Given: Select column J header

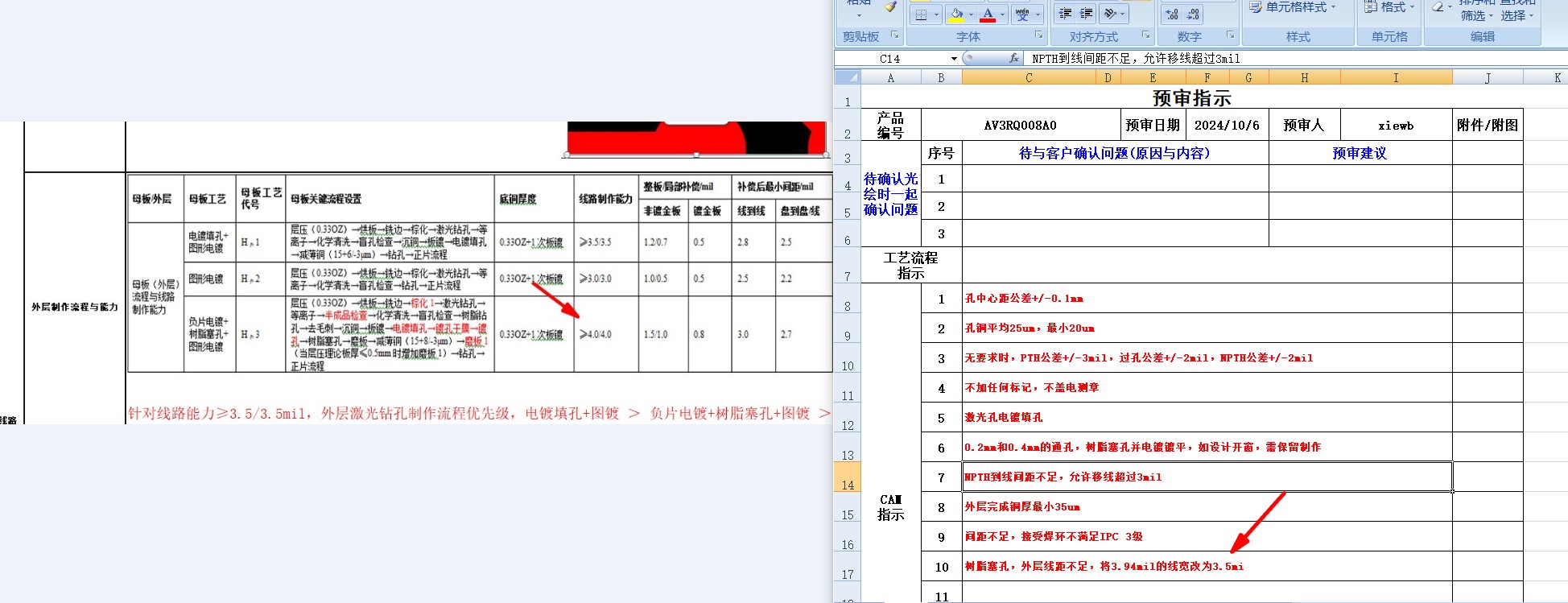Looking at the screenshot, I should [x=1488, y=77].
